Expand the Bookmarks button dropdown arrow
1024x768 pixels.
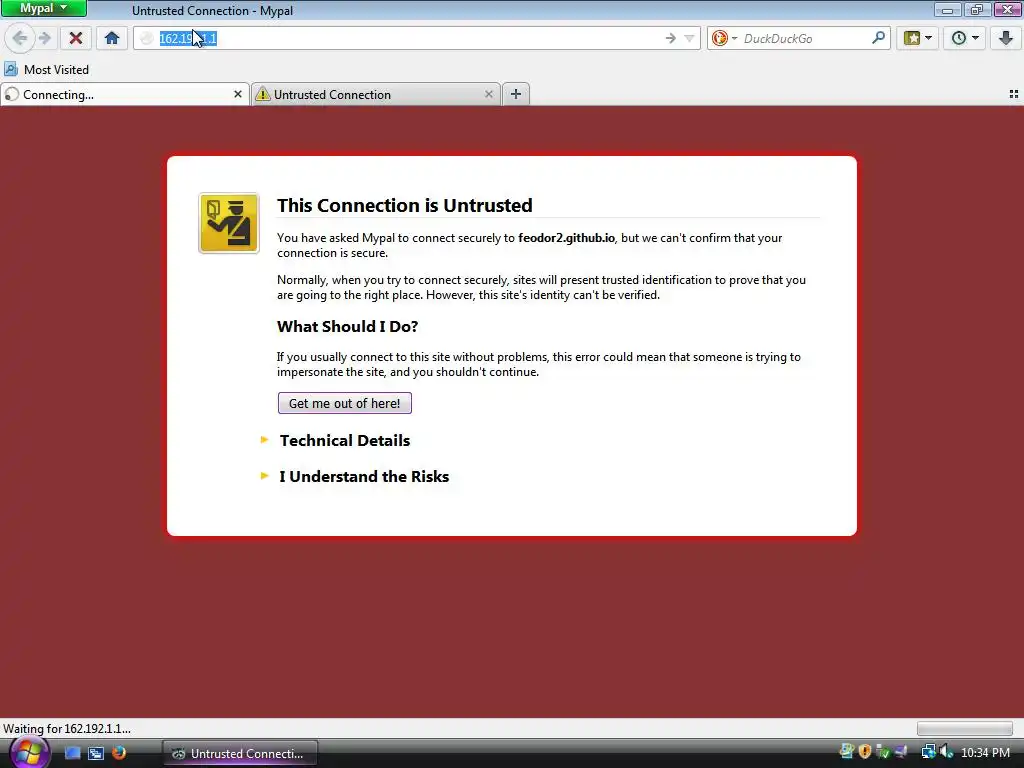[929, 38]
